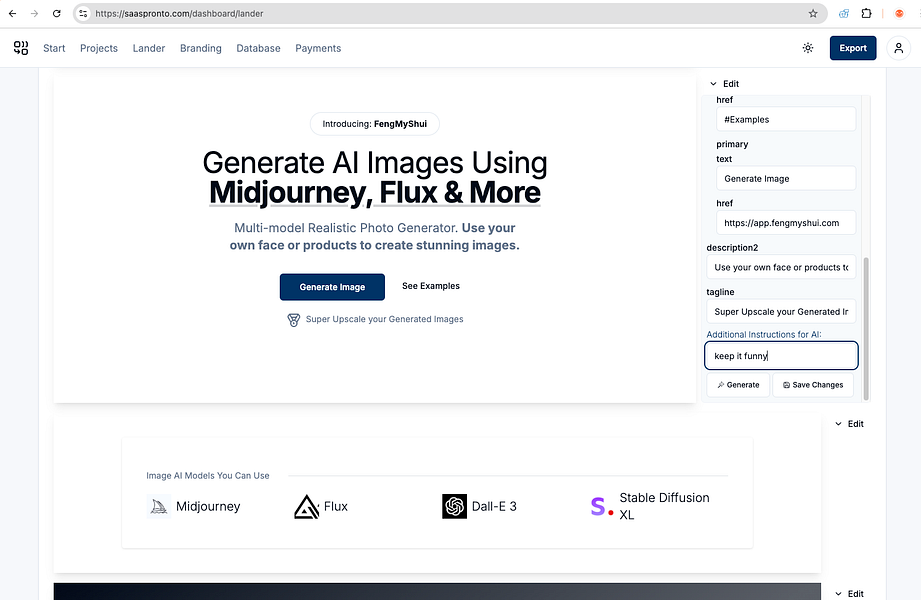The height and width of the screenshot is (600, 921).
Task: Open the site information icon in the address bar
Action: point(83,14)
